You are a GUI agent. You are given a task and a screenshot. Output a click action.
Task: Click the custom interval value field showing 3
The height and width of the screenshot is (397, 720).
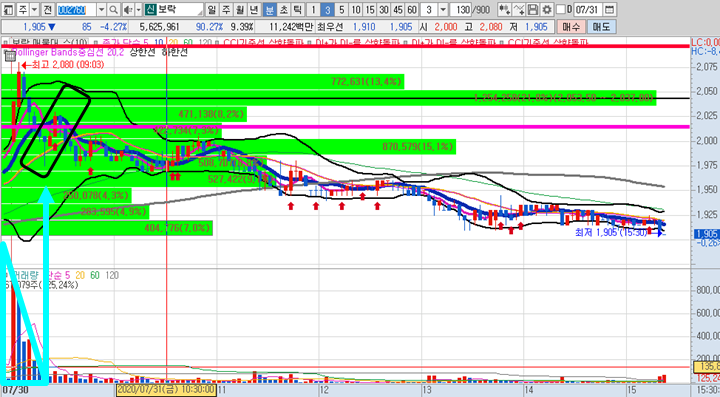tap(429, 9)
